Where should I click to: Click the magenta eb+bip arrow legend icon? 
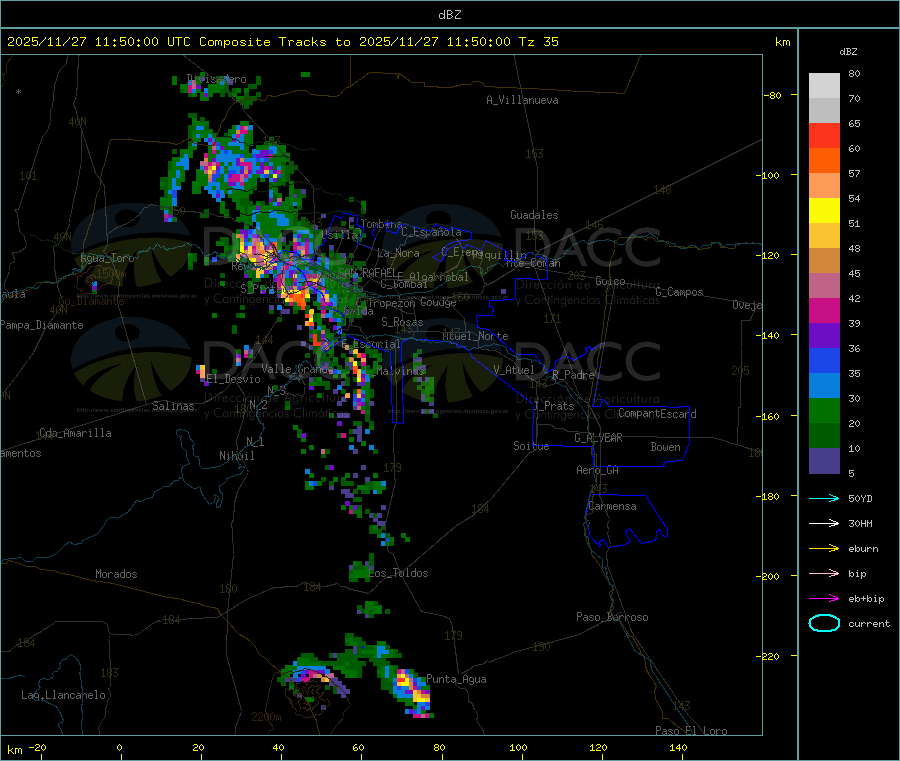[824, 599]
